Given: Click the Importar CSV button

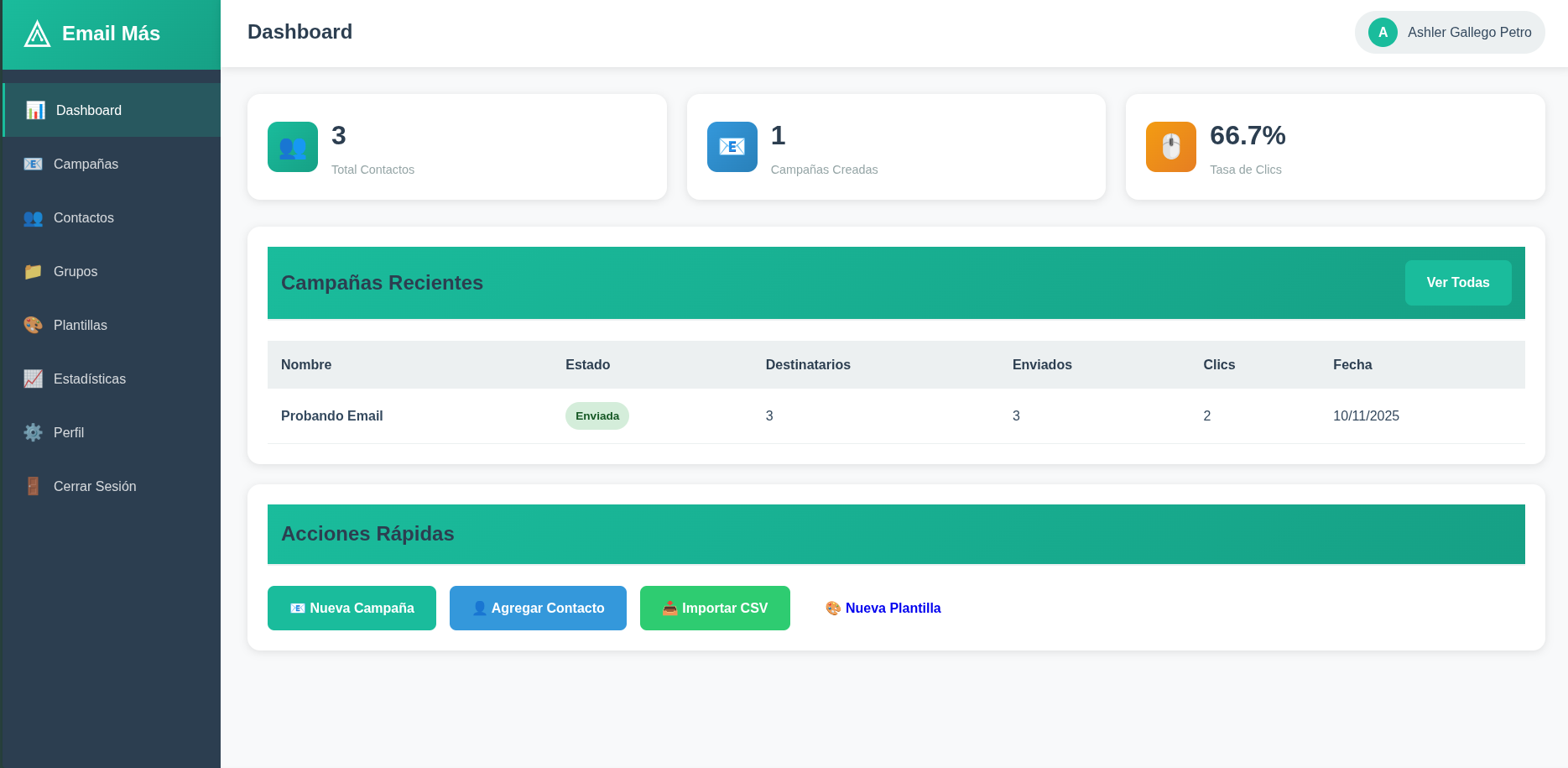Looking at the screenshot, I should (715, 608).
